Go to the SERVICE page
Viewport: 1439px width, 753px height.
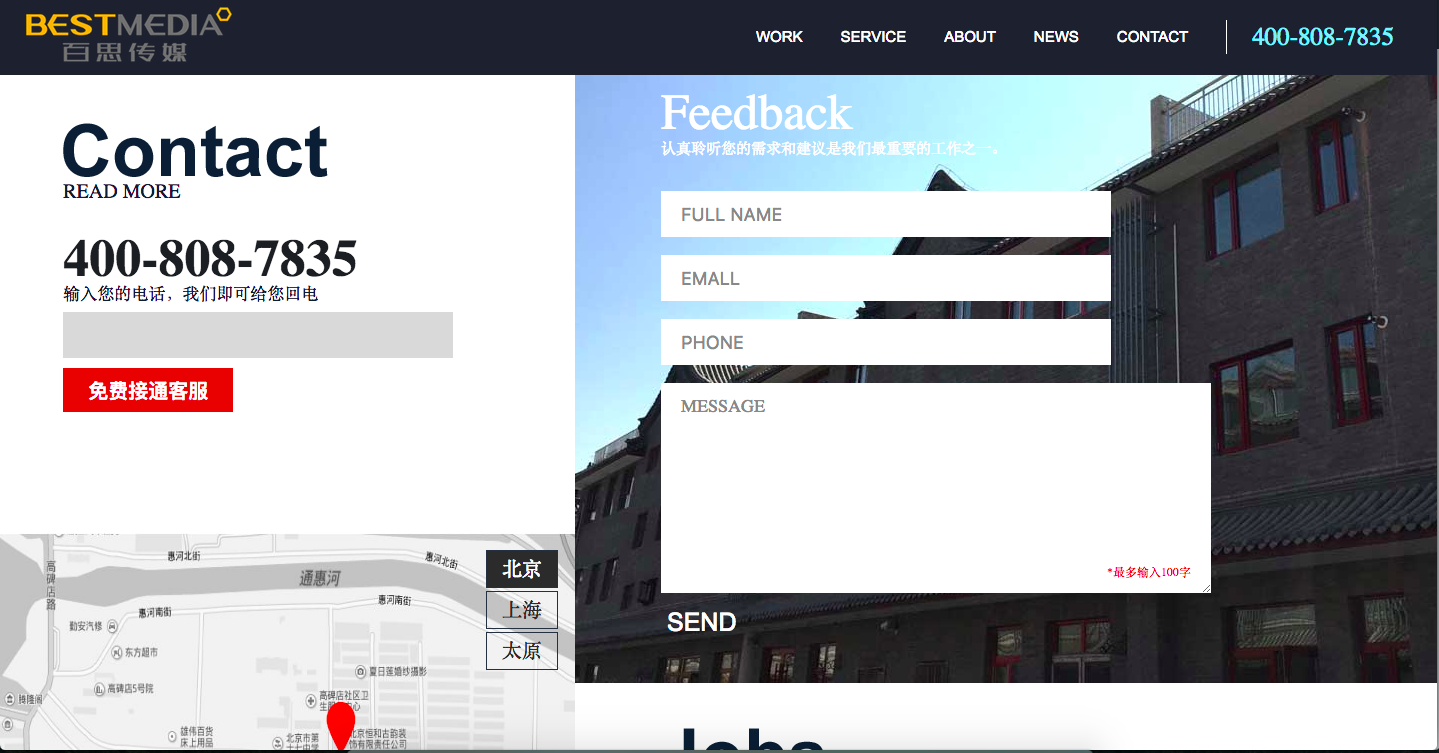click(x=873, y=37)
